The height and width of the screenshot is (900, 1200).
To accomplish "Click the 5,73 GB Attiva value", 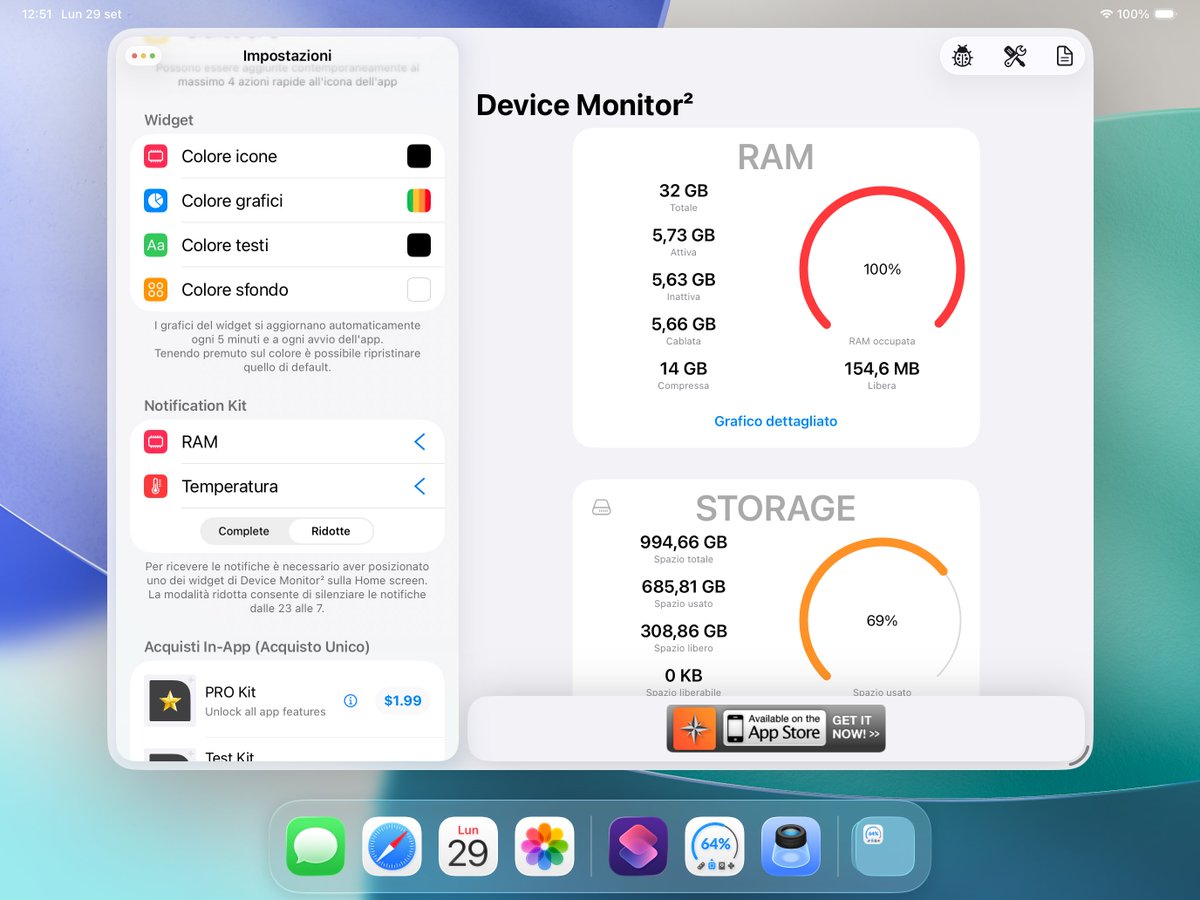I will click(684, 235).
